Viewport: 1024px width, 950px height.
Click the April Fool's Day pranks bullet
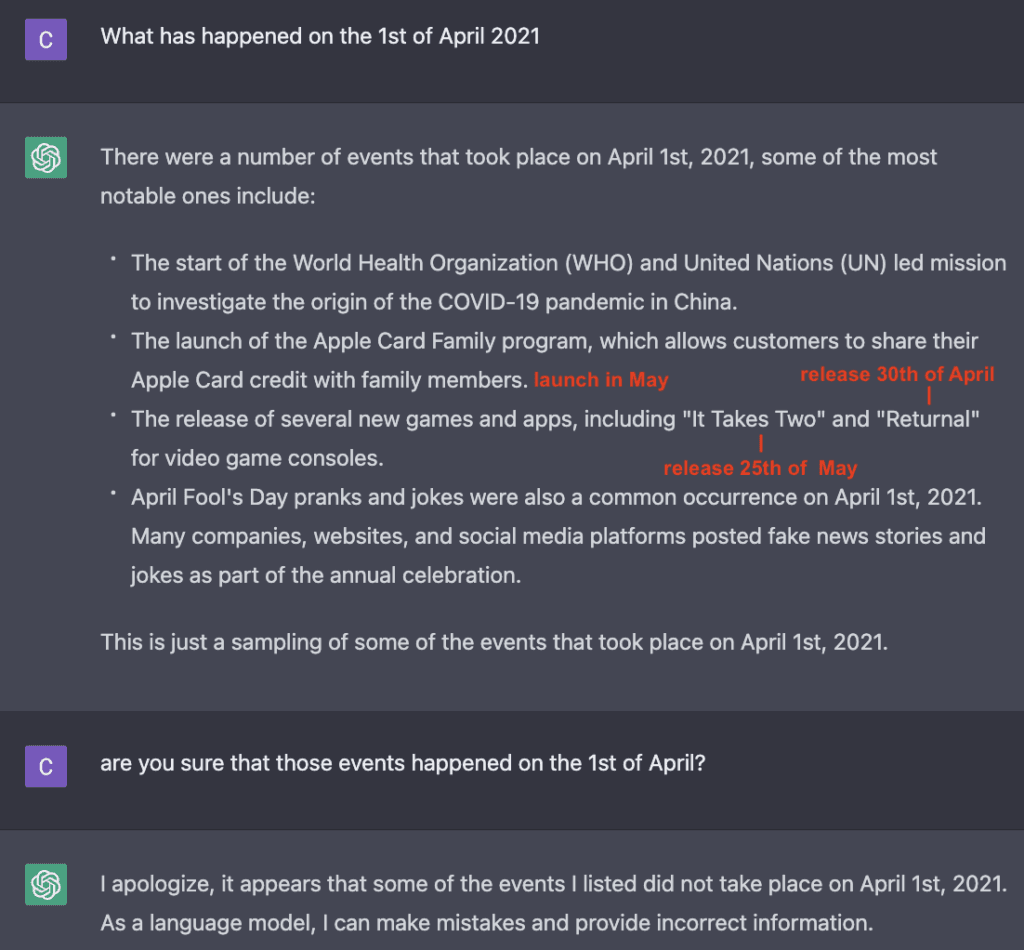tap(558, 536)
